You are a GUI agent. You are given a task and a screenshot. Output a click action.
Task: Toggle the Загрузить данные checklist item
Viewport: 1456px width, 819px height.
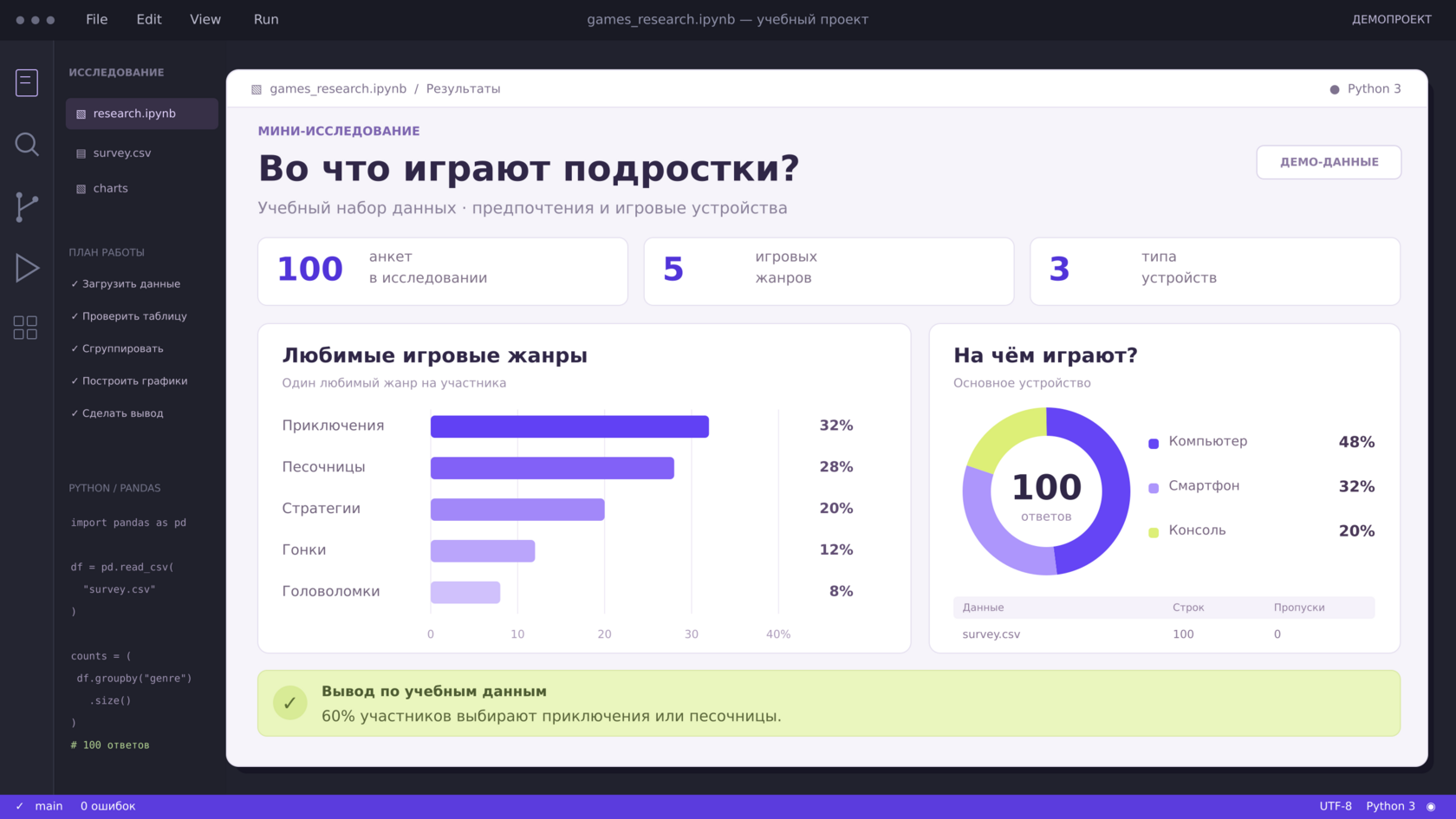pos(126,284)
